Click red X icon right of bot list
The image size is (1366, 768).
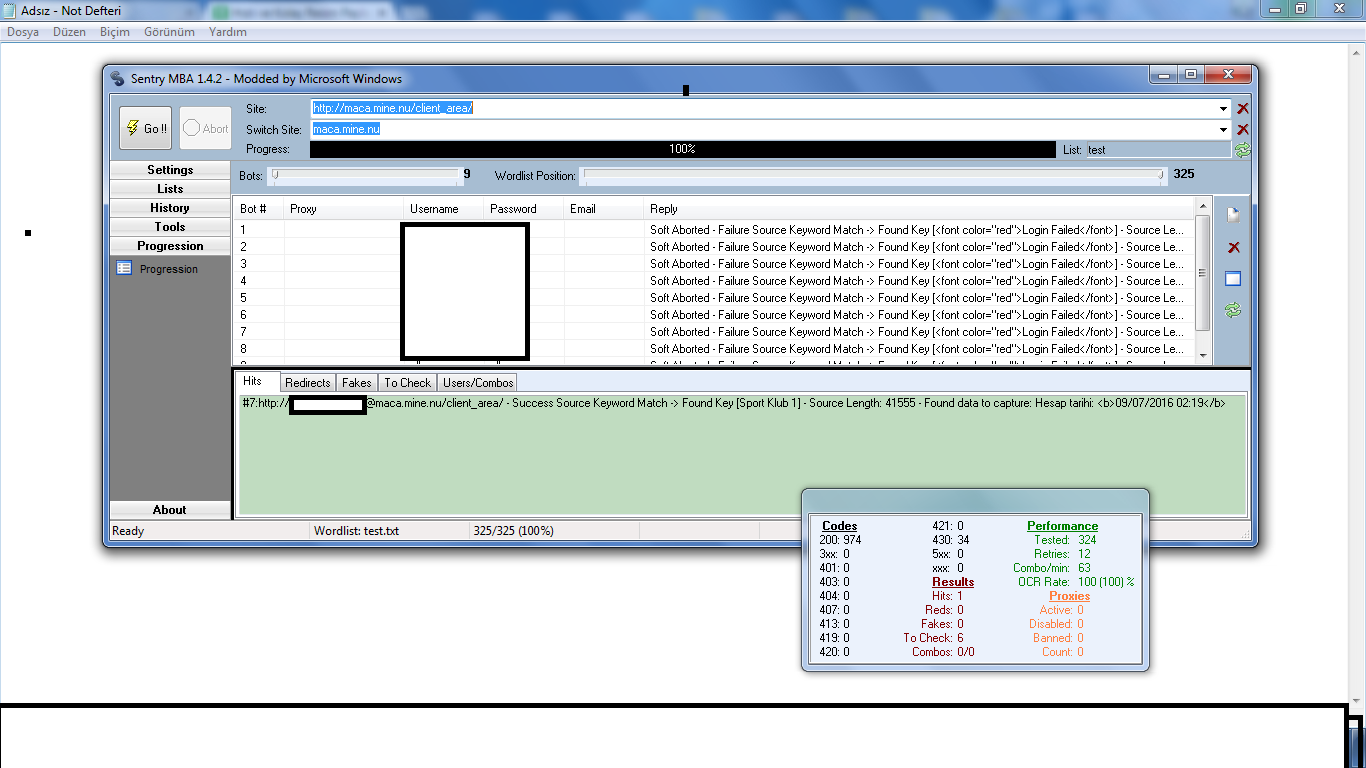tap(1233, 247)
